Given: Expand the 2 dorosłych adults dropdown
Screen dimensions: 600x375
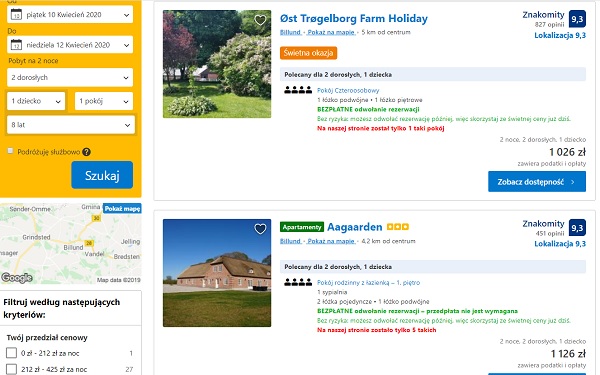Looking at the screenshot, I should tap(70, 77).
